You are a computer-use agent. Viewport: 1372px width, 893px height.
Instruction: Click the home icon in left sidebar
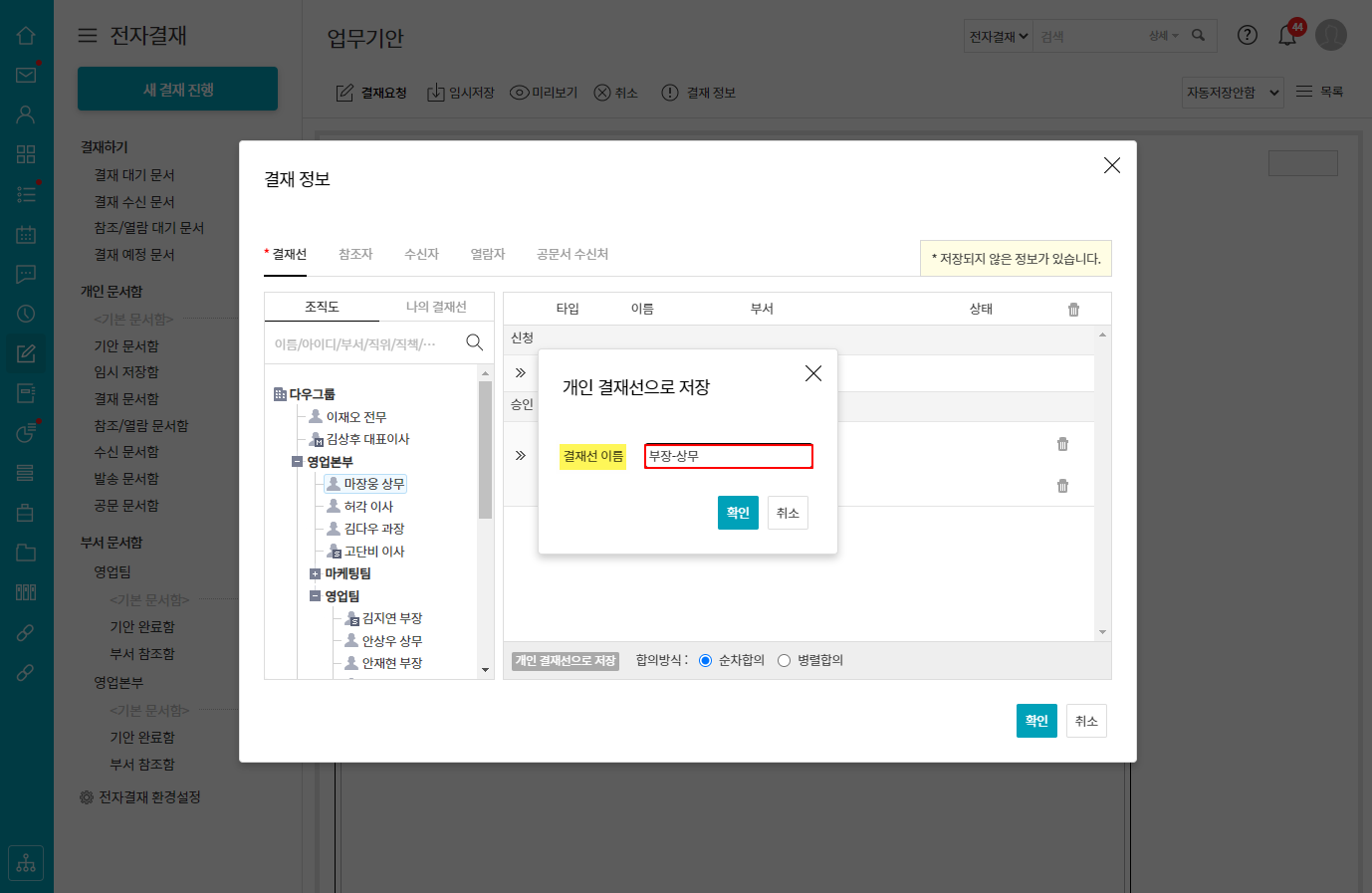pos(26,36)
